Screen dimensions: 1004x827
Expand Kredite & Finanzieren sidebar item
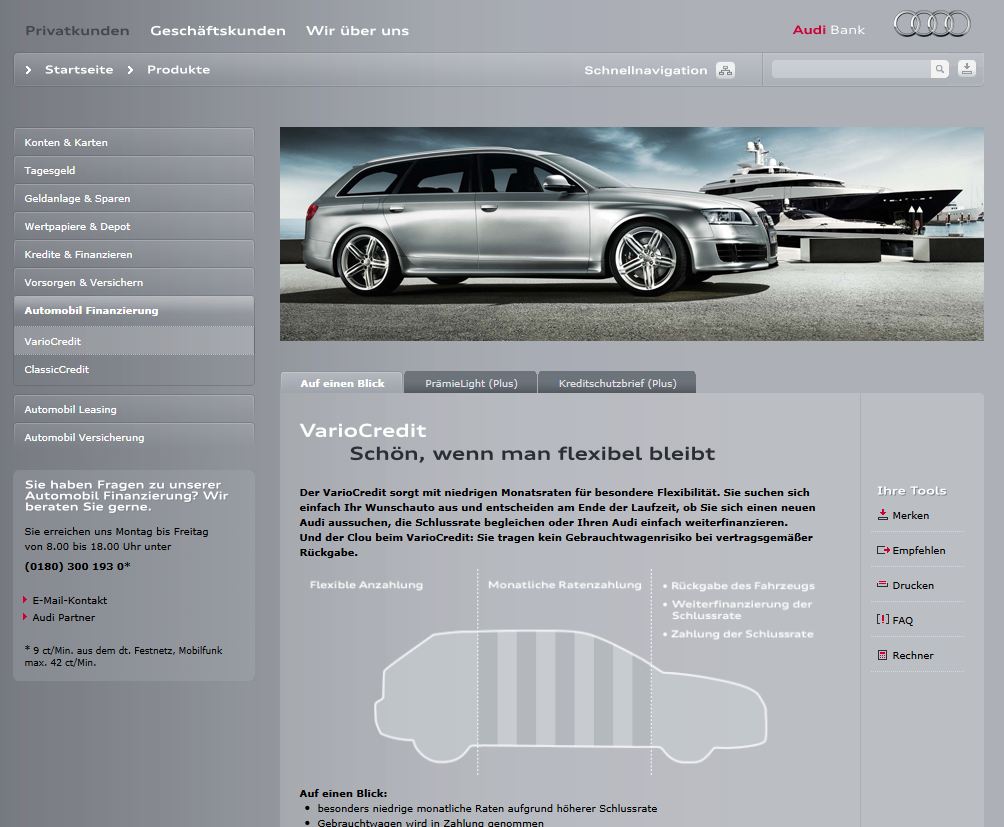[134, 254]
